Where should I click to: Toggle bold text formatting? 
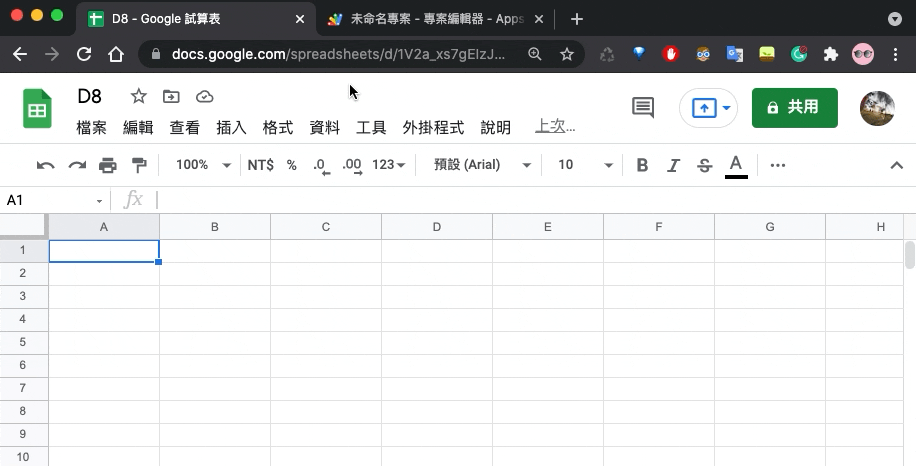pyautogui.click(x=642, y=165)
